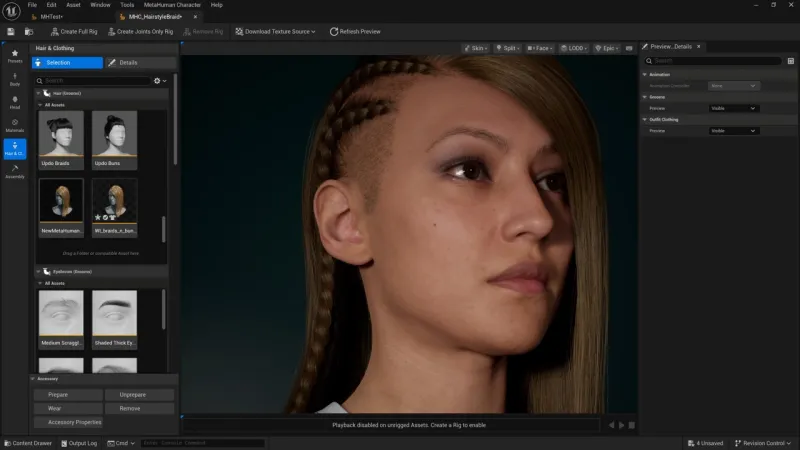Open the MetaHuman Character menu
800x450 pixels.
[172, 5]
